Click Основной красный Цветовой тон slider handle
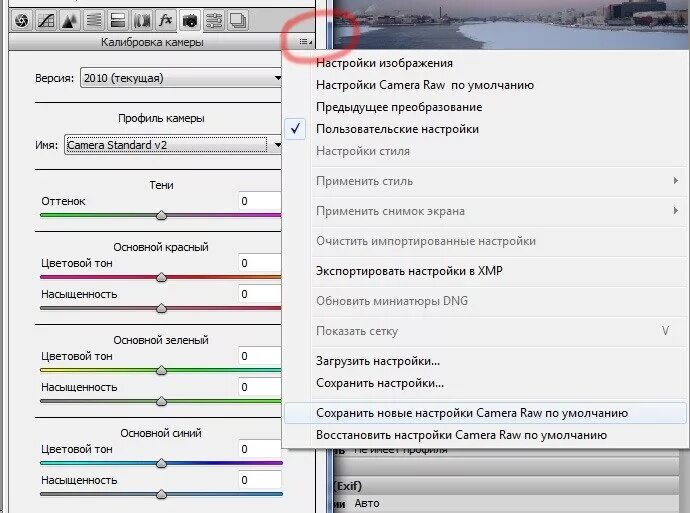The width and height of the screenshot is (690, 513). [x=161, y=277]
